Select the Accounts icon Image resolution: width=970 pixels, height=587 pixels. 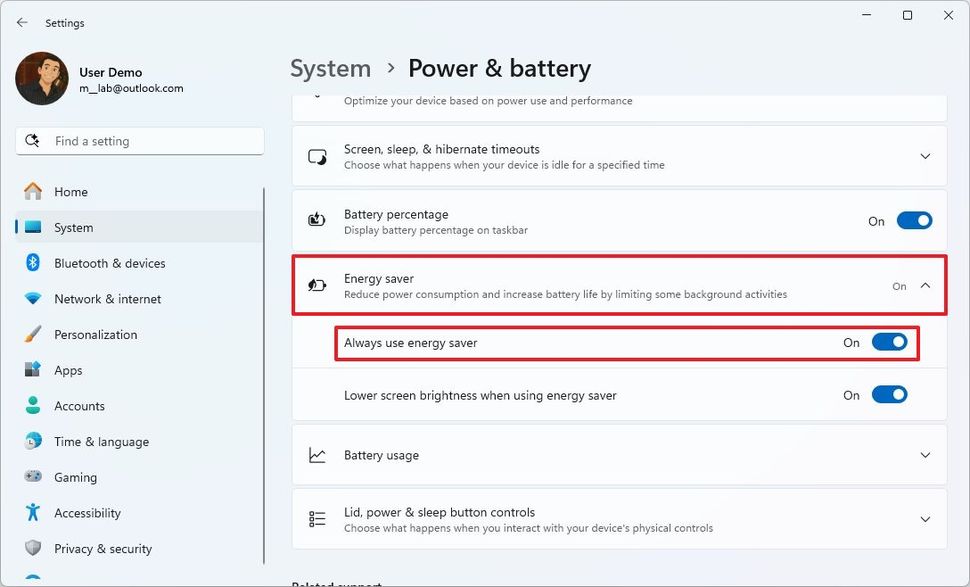click(x=32, y=406)
